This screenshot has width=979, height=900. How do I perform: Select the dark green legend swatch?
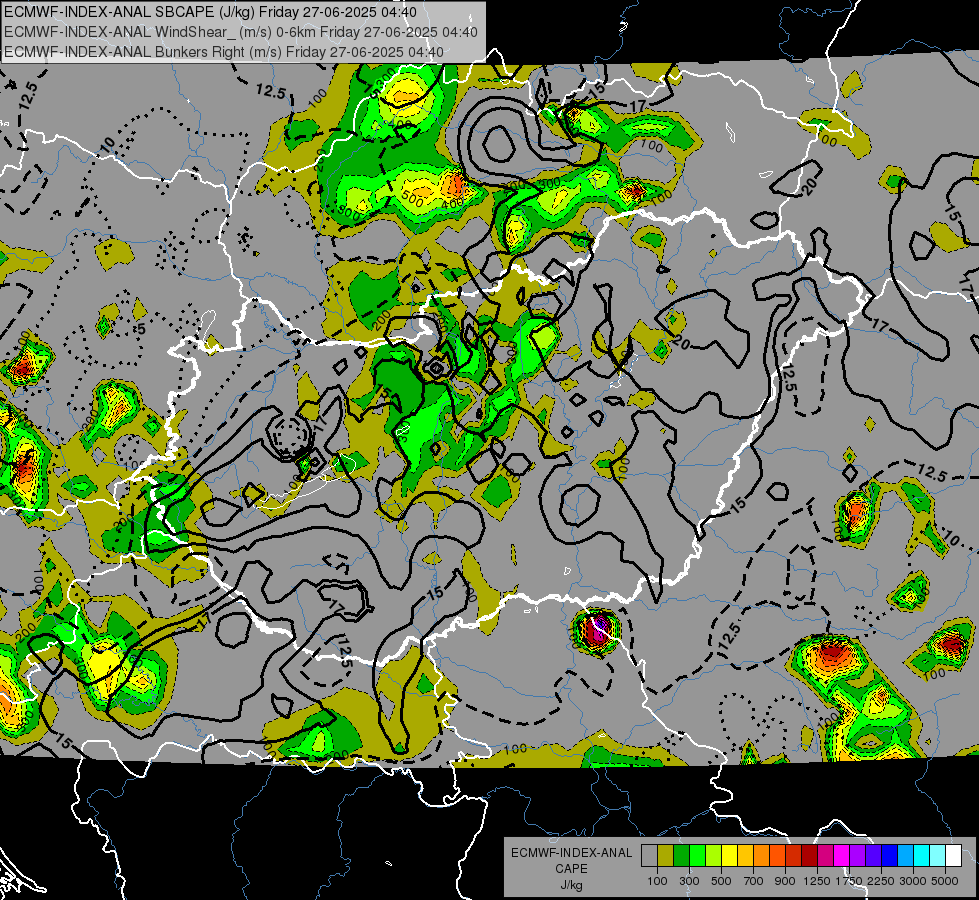[681, 856]
